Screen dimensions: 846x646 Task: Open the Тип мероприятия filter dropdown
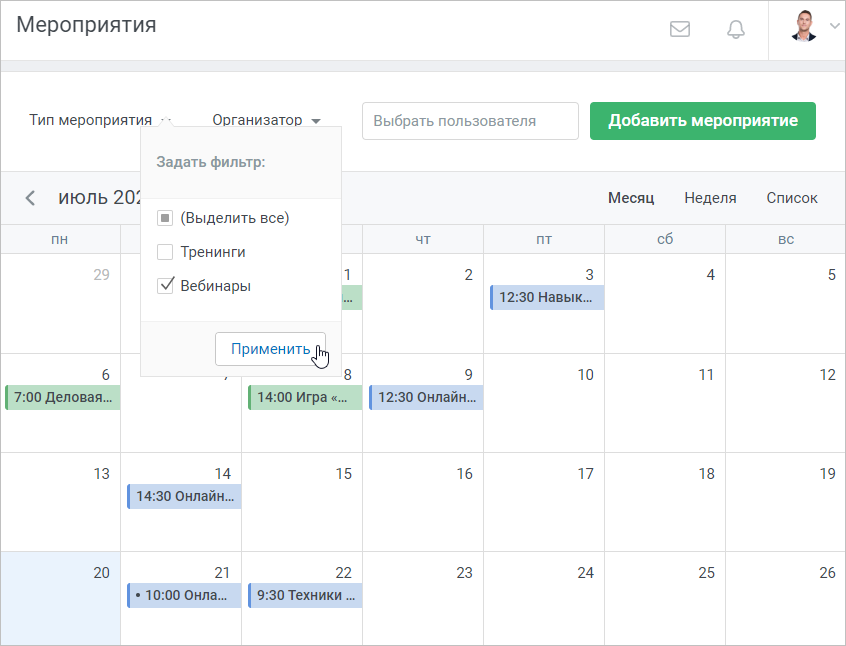pos(100,120)
